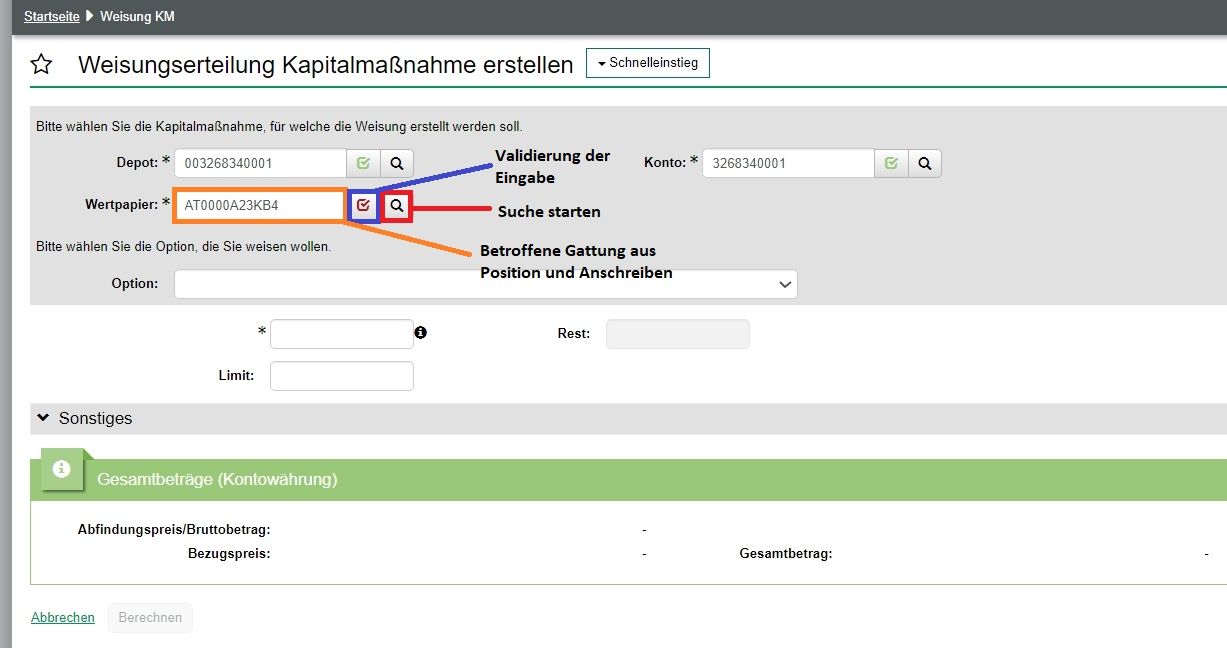Open the Schnelleinstieg dropdown
The width and height of the screenshot is (1227, 648).
[648, 63]
